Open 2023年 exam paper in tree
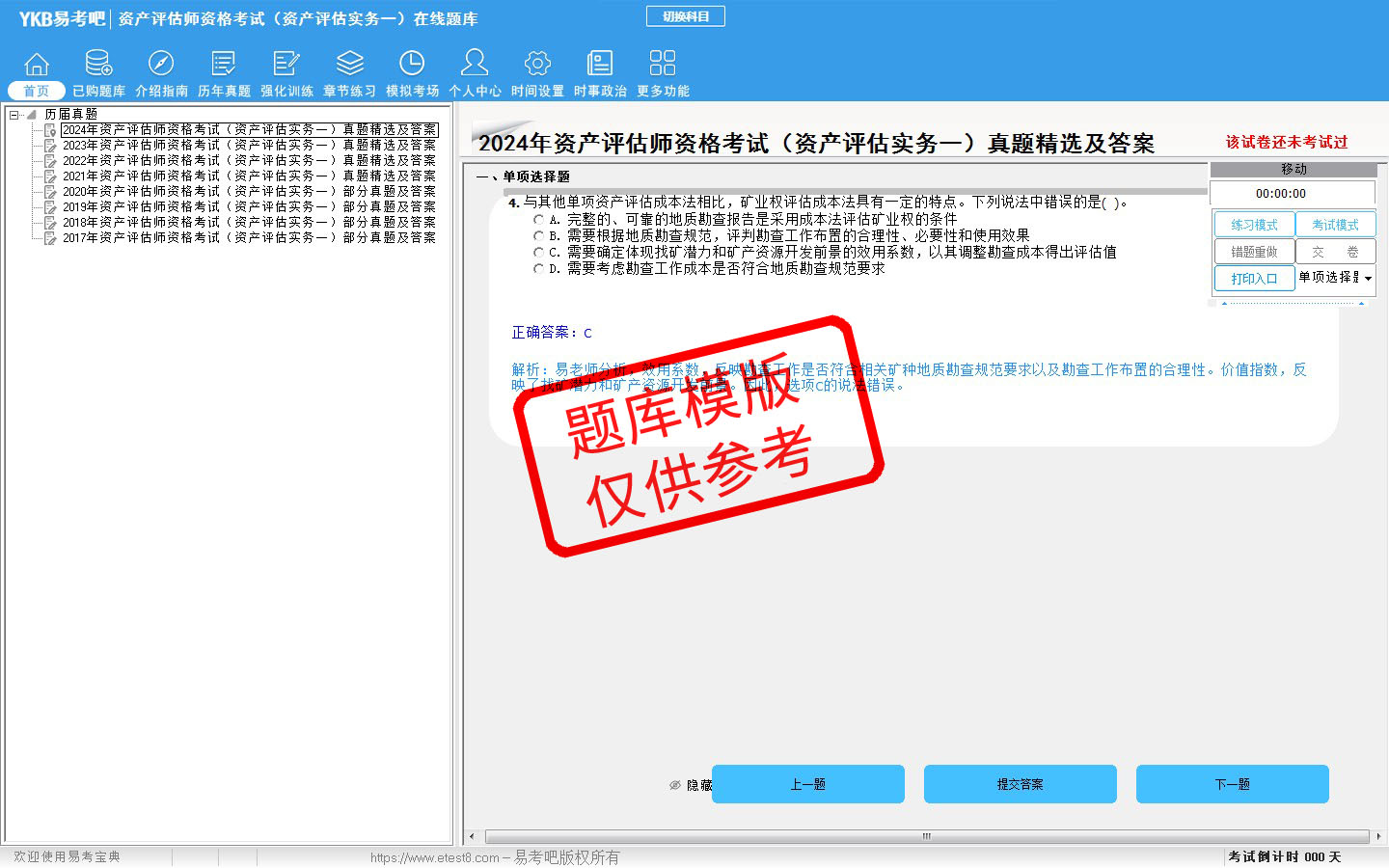This screenshot has width=1389, height=868. pos(249,146)
